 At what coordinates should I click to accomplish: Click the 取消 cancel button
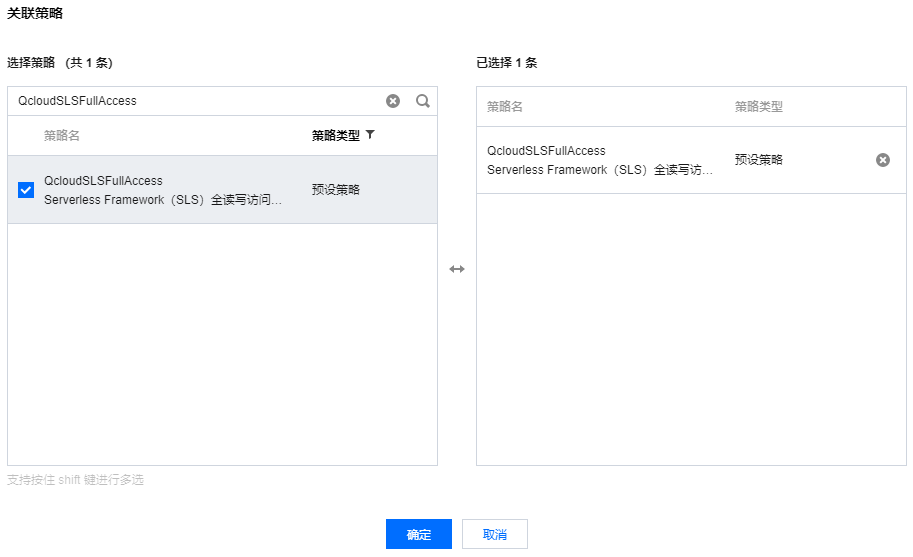pyautogui.click(x=495, y=534)
